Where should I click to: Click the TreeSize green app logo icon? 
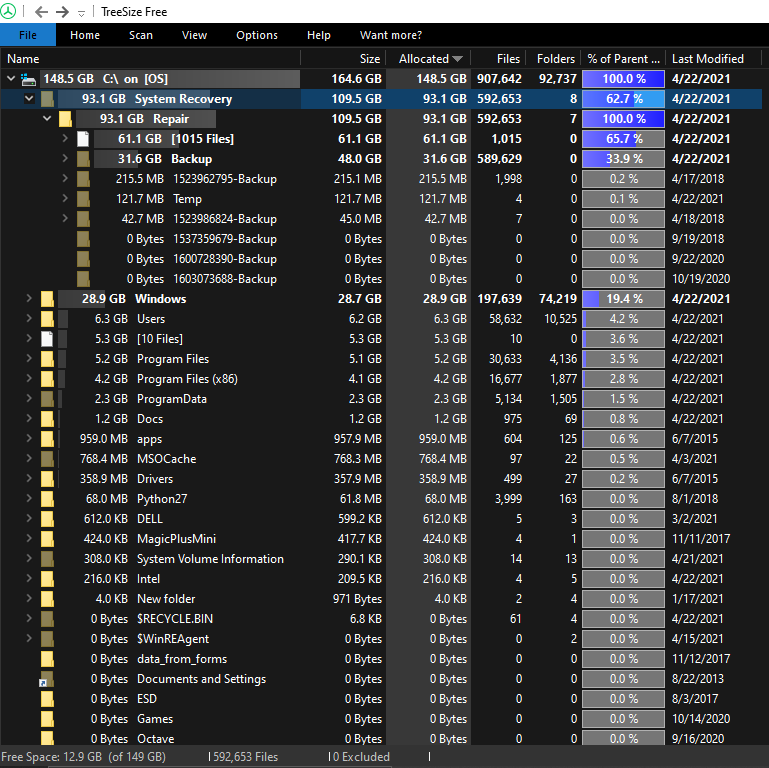[x=7, y=11]
